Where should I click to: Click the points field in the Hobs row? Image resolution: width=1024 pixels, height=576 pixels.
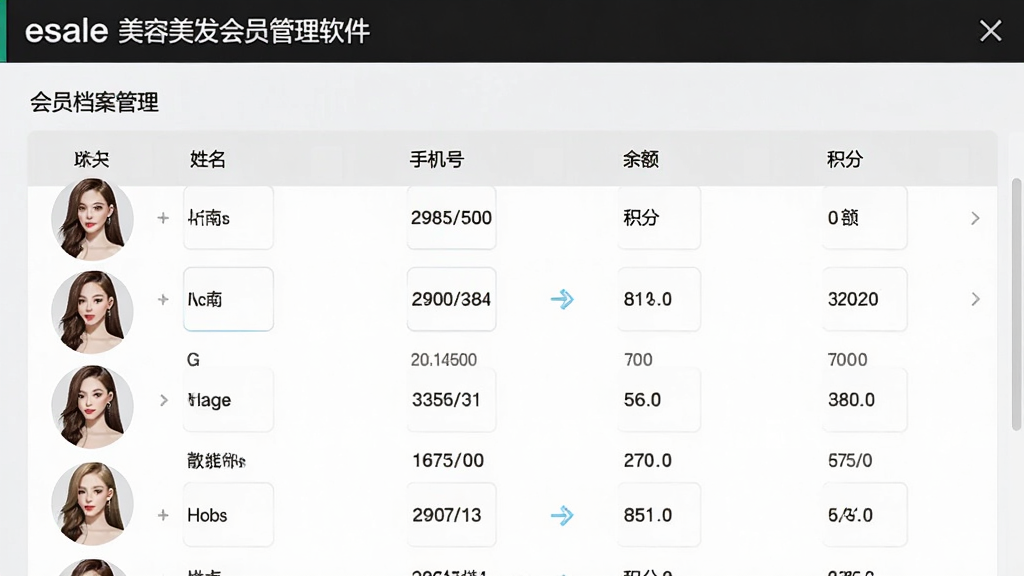865,515
